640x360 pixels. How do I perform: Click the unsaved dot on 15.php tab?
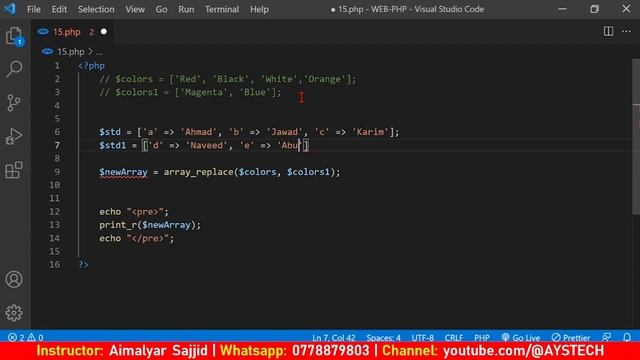pos(104,31)
